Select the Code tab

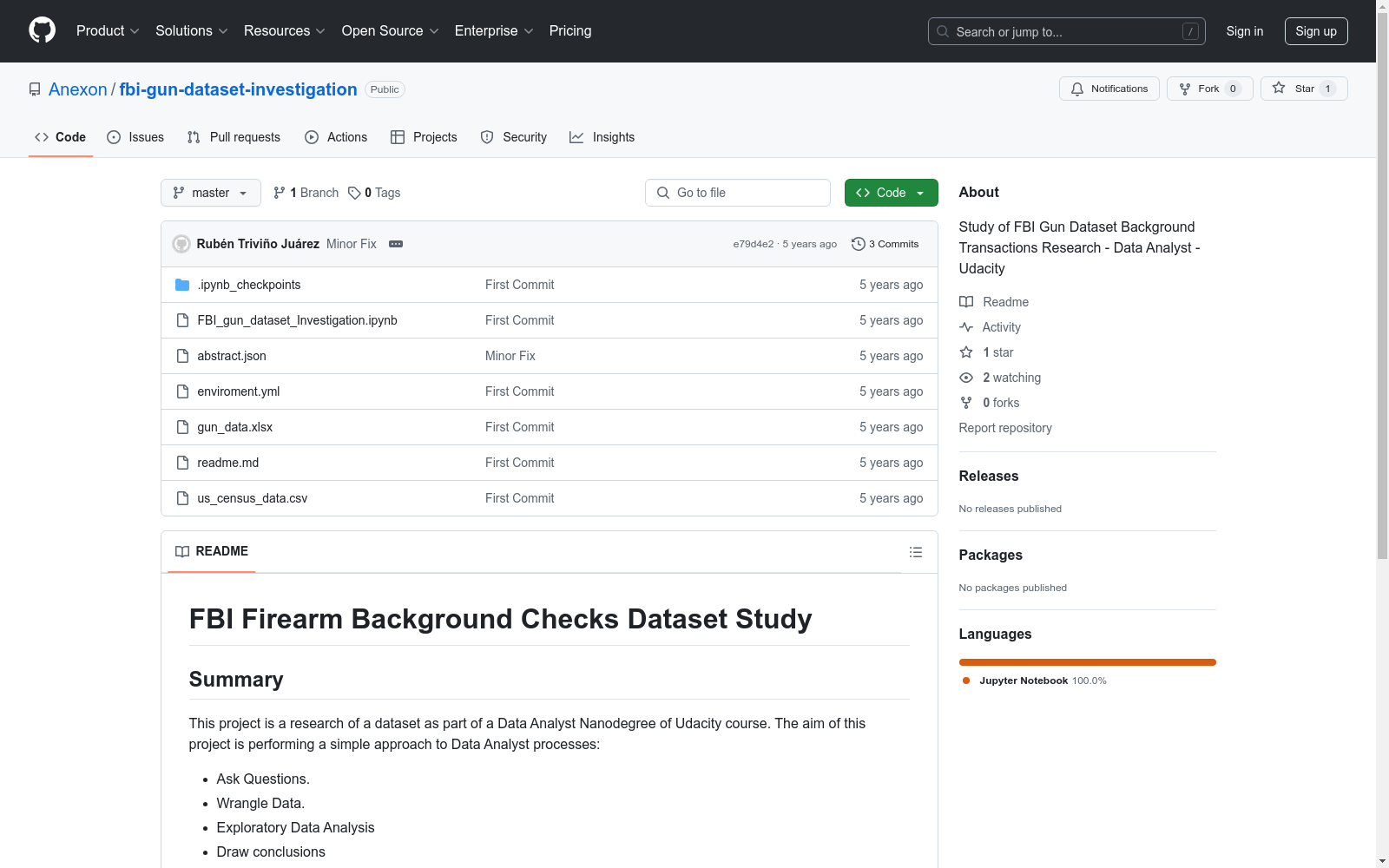(60, 137)
